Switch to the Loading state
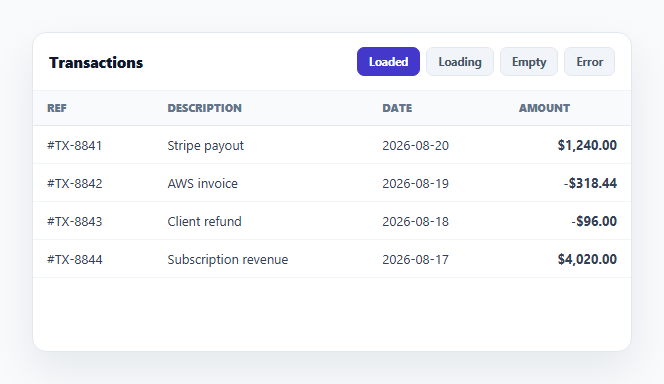This screenshot has width=664, height=384. coord(460,62)
